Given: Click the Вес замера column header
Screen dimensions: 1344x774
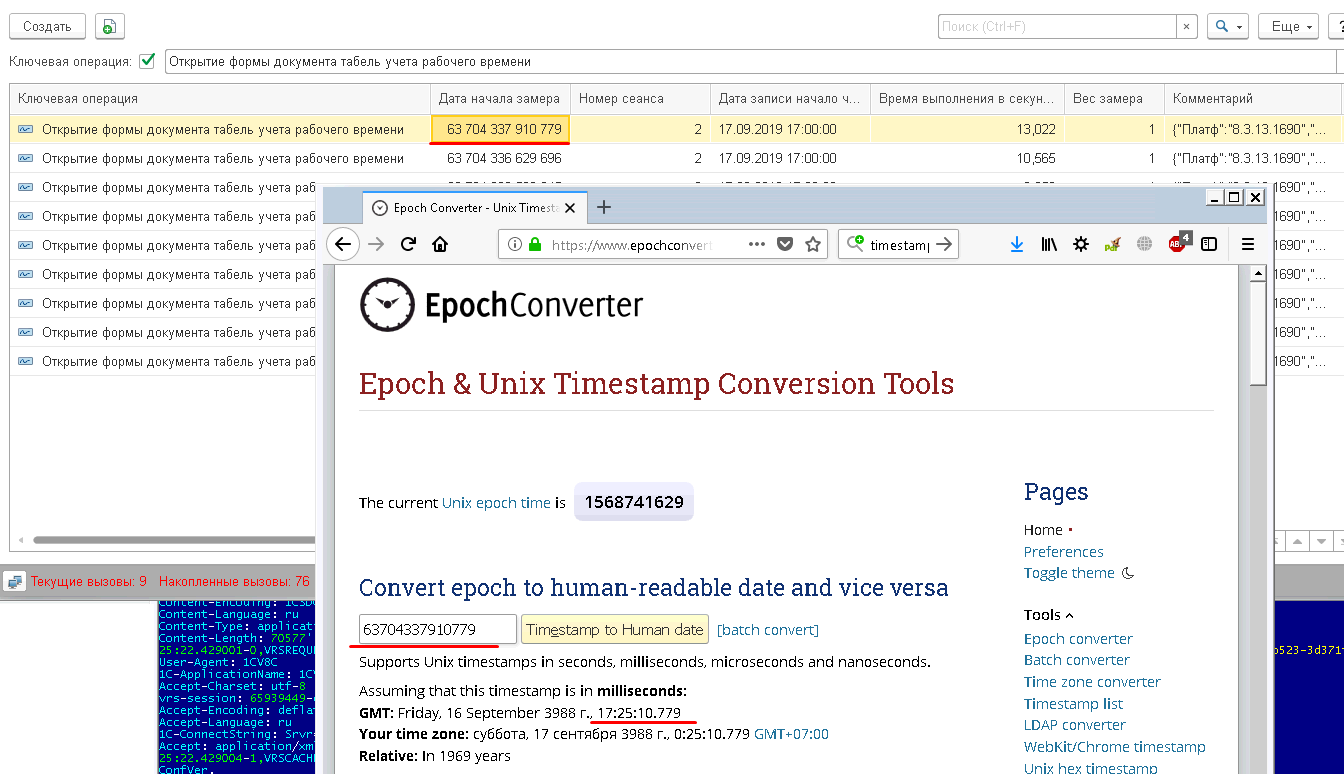Looking at the screenshot, I should [x=1114, y=99].
